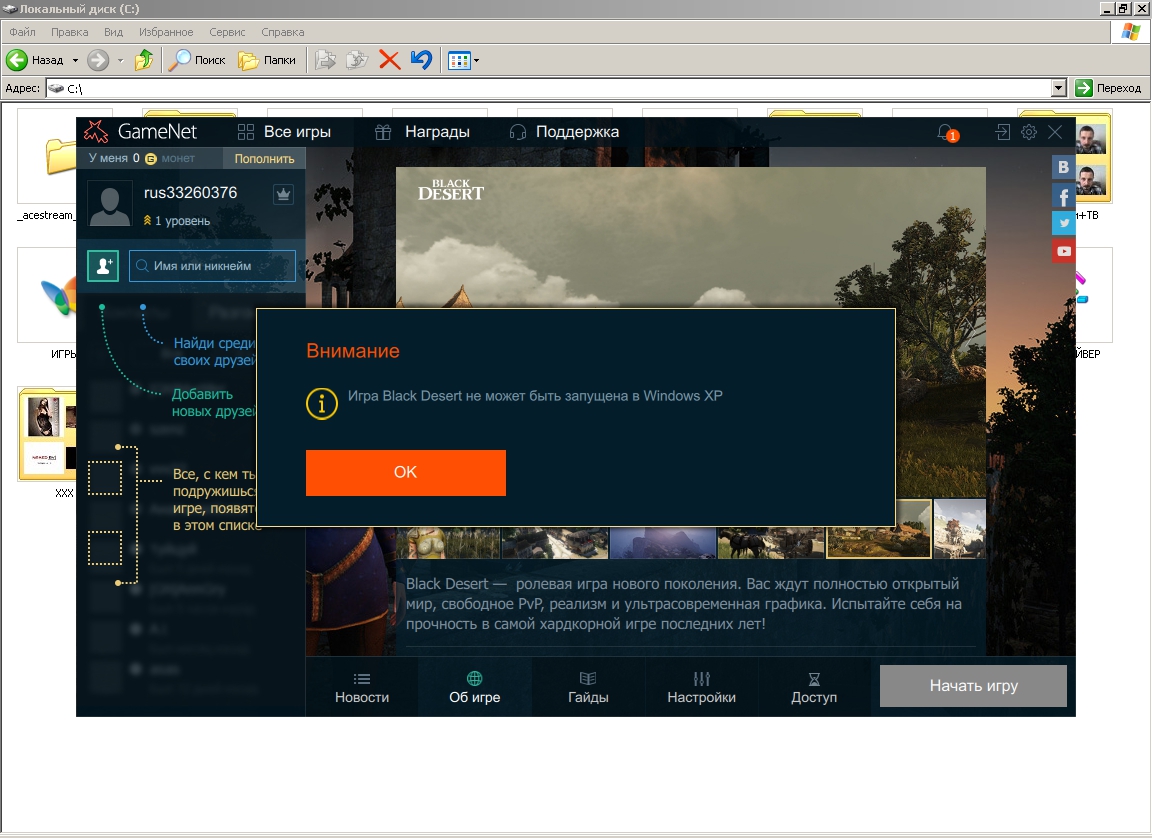
Task: Open the Поддержка section
Action: pyautogui.click(x=564, y=132)
